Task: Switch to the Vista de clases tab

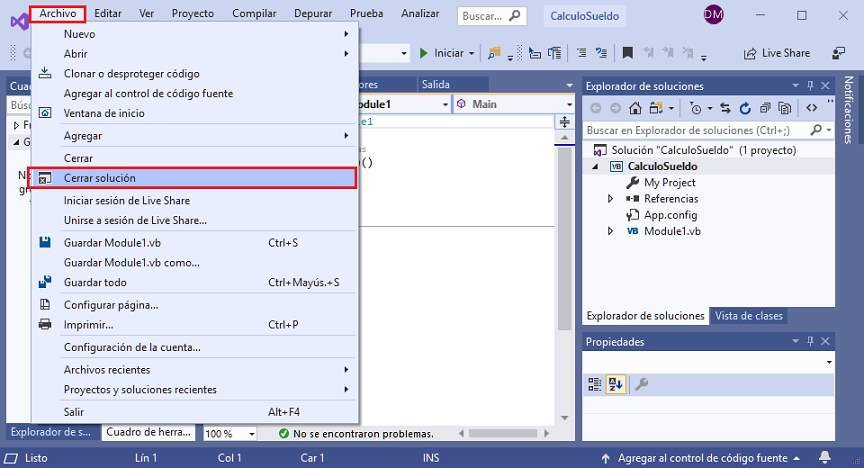Action: (748, 316)
